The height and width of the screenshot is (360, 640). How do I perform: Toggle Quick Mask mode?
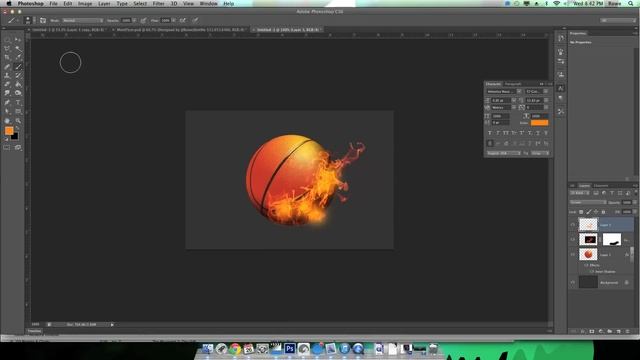7,148
